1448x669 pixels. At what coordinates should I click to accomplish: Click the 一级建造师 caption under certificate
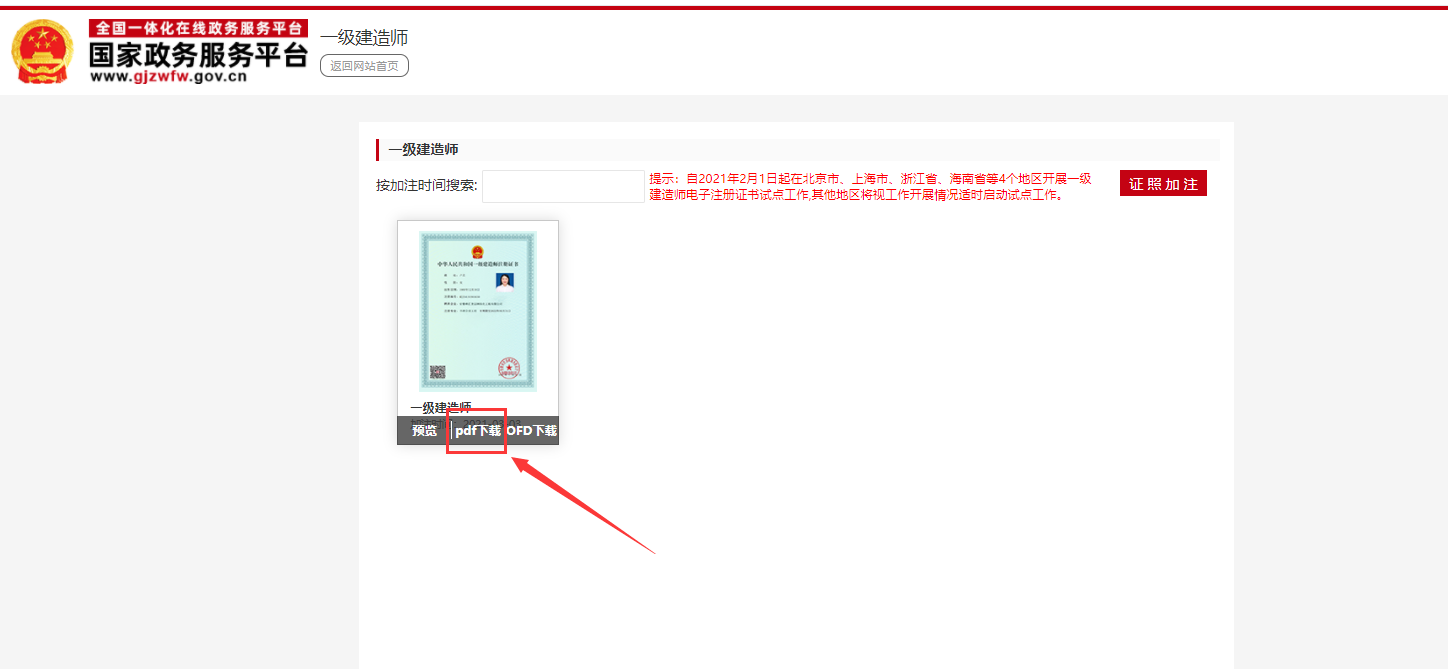tap(440, 408)
